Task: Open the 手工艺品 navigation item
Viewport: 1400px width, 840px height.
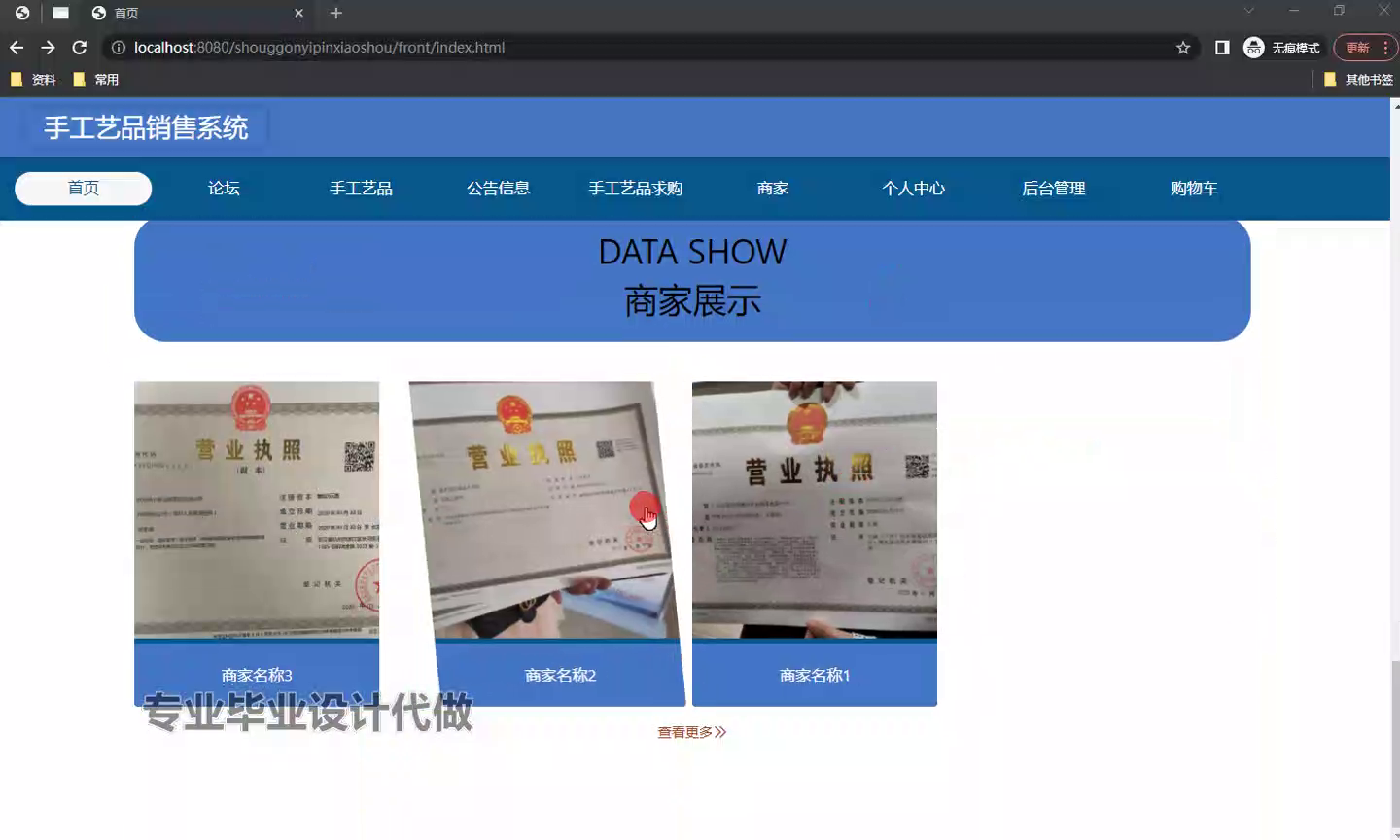Action: coord(361,189)
